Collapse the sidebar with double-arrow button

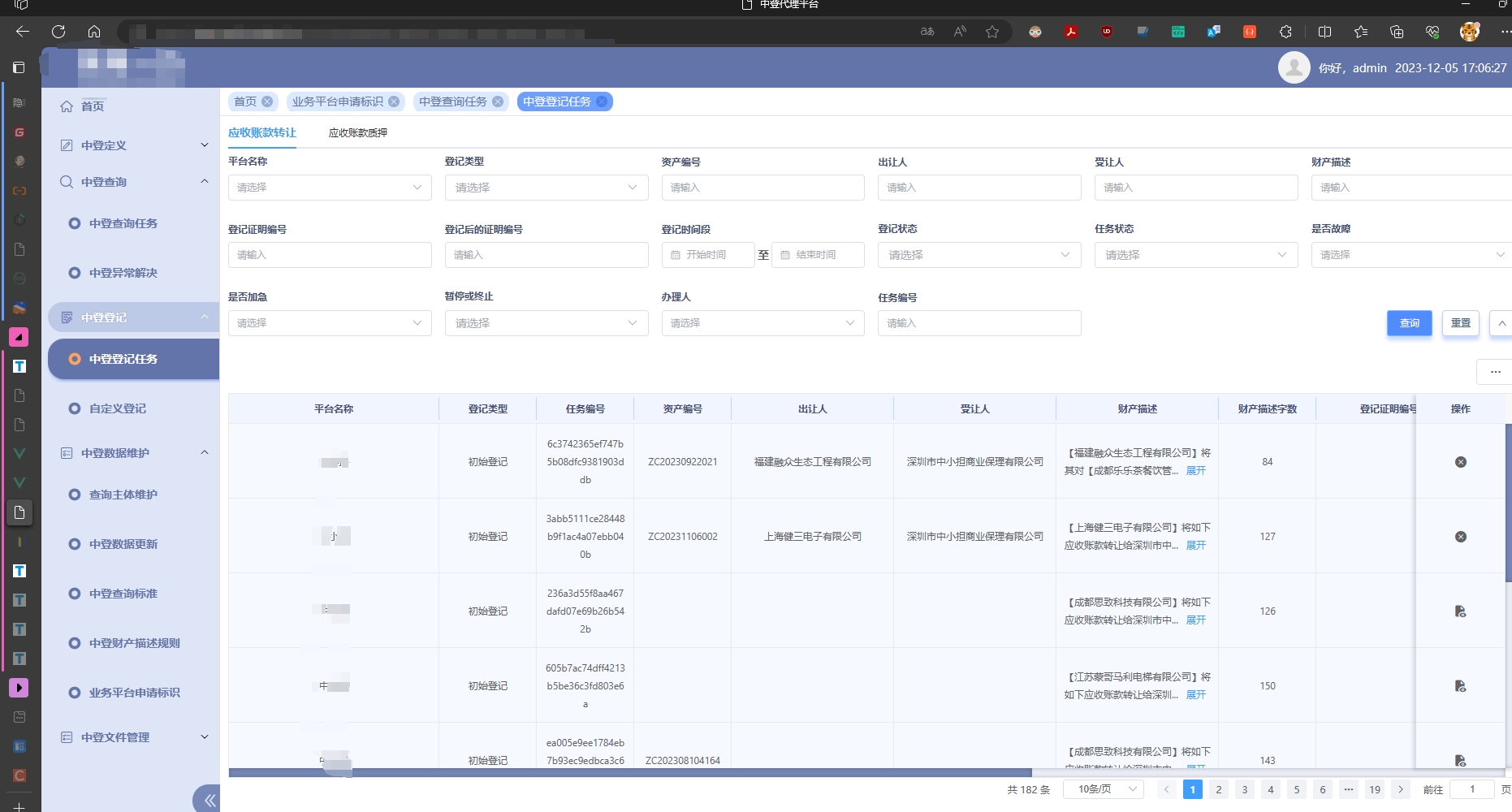tap(210, 801)
